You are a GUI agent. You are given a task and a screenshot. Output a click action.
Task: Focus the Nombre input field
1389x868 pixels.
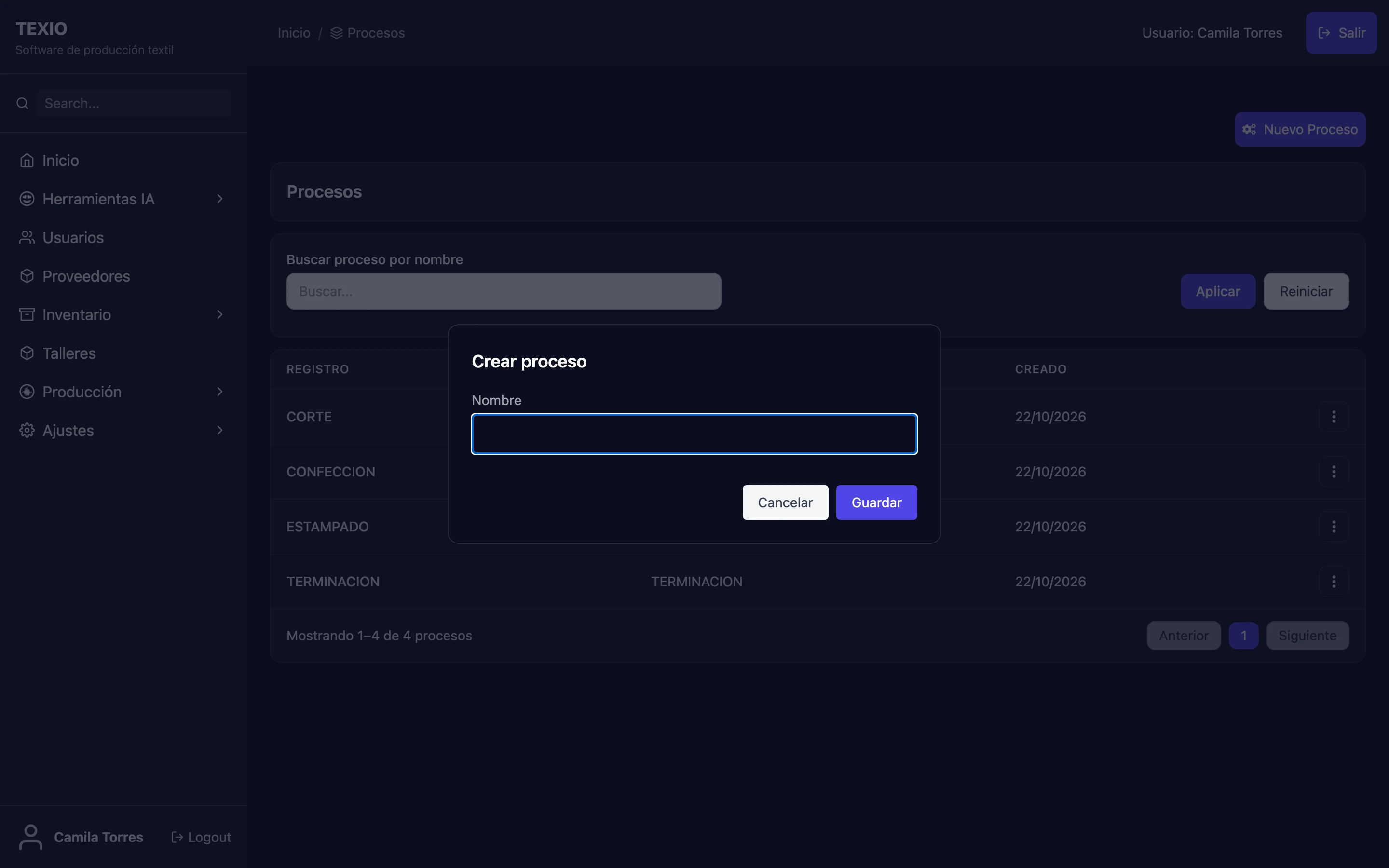coord(694,434)
